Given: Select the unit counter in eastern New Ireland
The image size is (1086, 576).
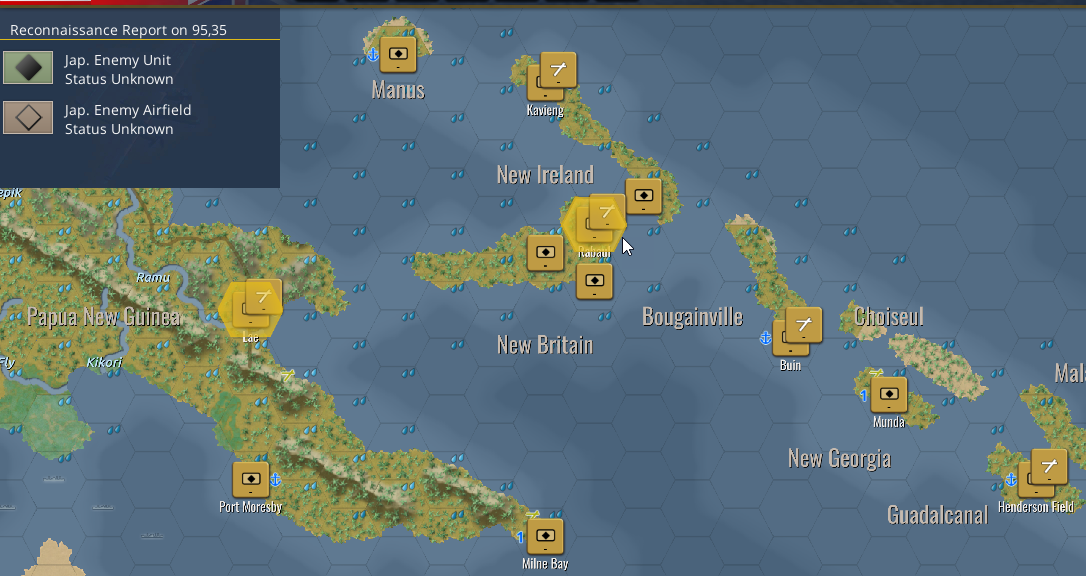Looking at the screenshot, I should point(643,196).
